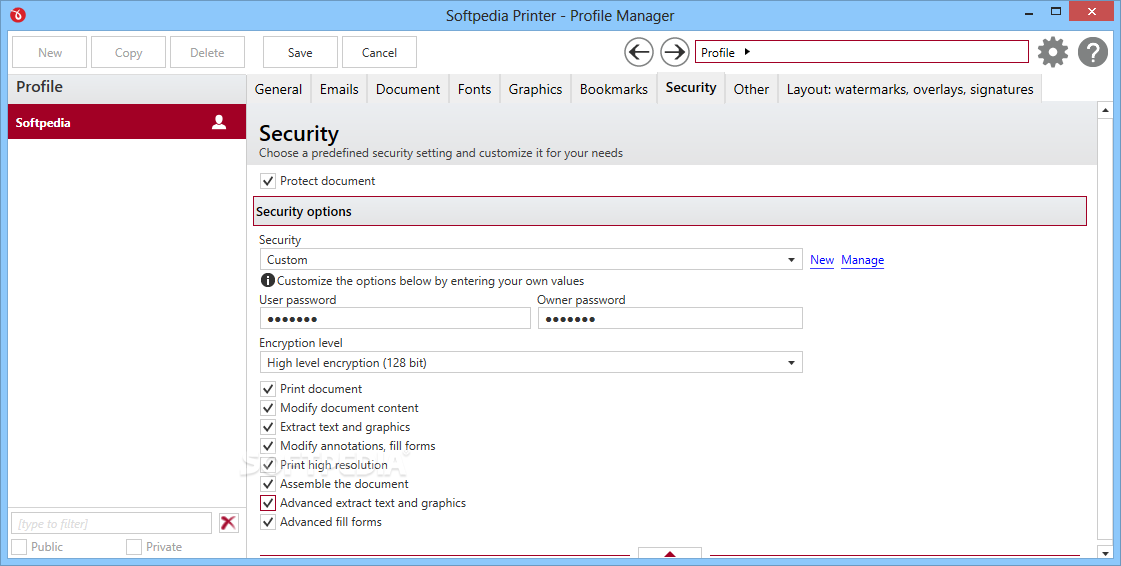Open settings with the gear icon
Image resolution: width=1121 pixels, height=566 pixels.
(x=1052, y=52)
